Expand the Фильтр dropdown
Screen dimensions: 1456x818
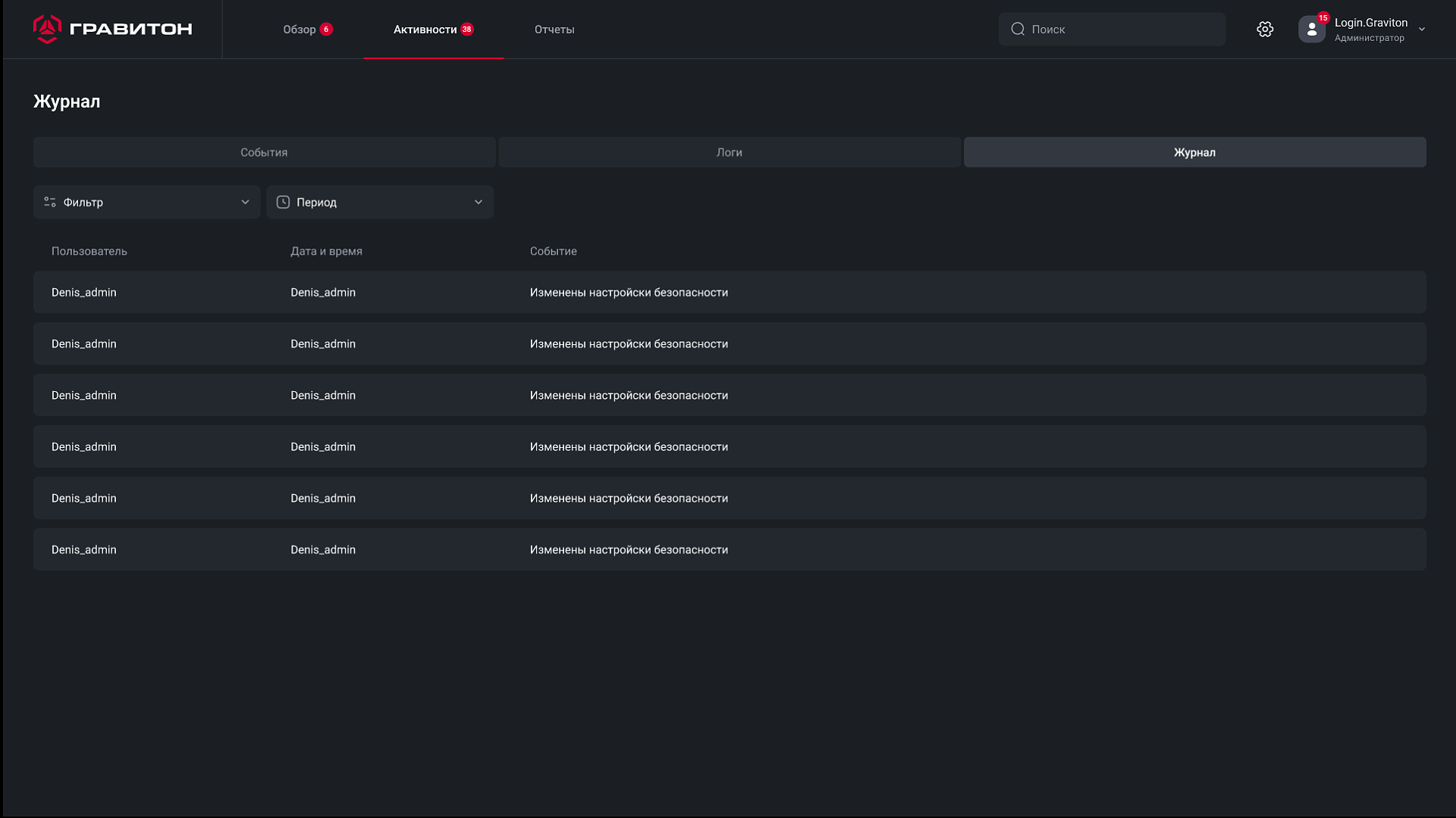(245, 202)
